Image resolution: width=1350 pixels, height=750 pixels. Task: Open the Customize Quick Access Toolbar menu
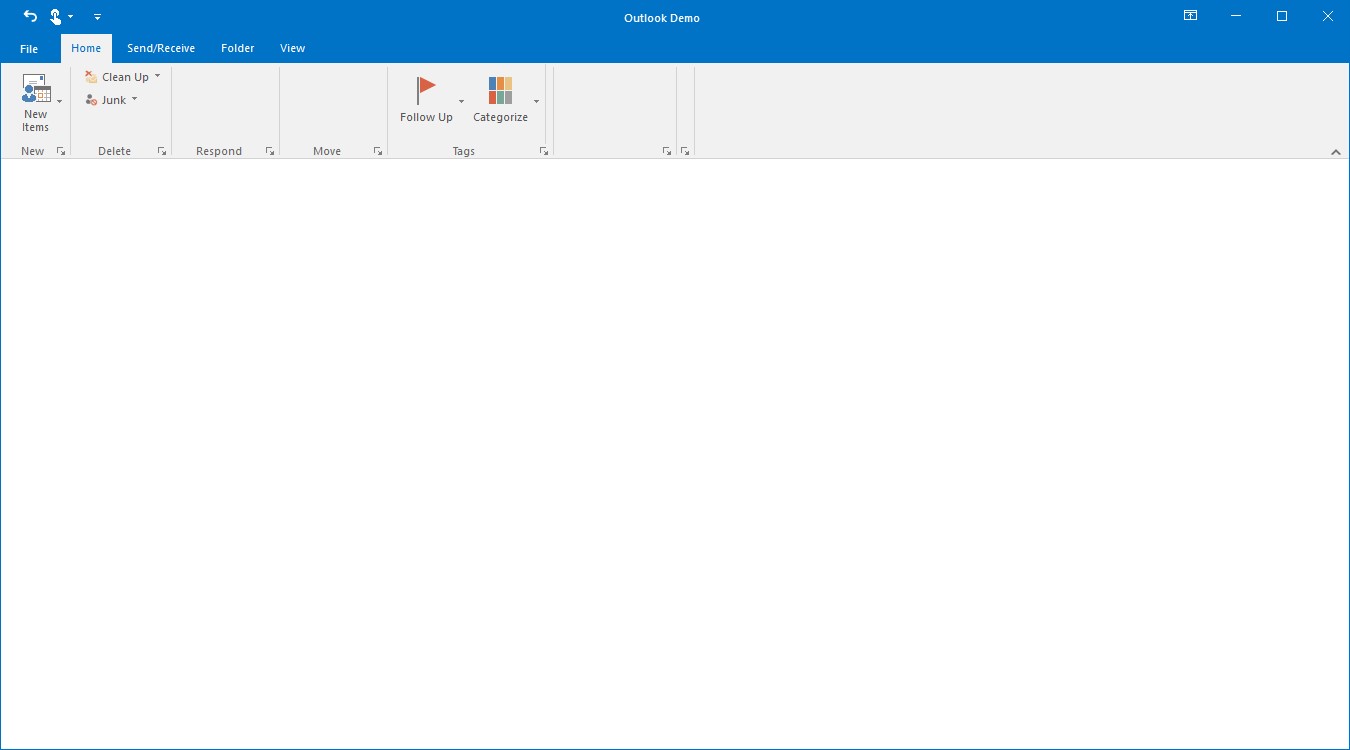[x=97, y=16]
